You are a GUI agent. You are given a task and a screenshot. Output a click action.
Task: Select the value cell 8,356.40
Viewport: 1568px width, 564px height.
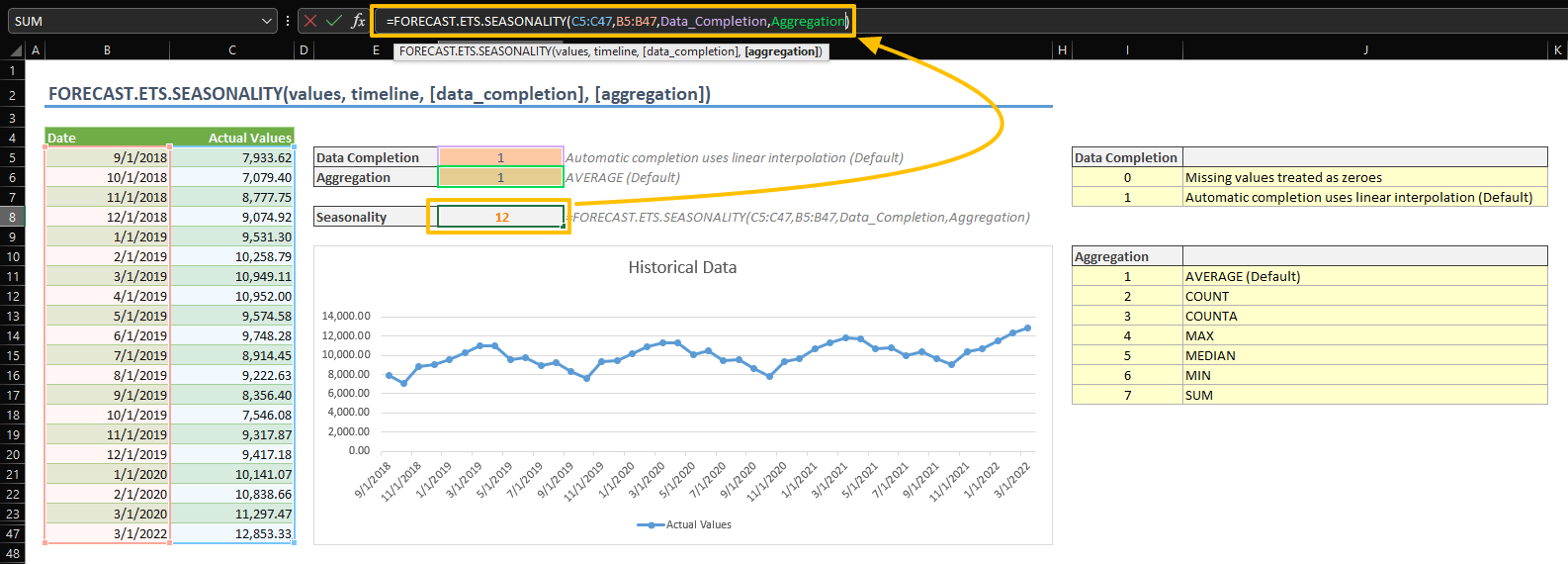coord(232,395)
